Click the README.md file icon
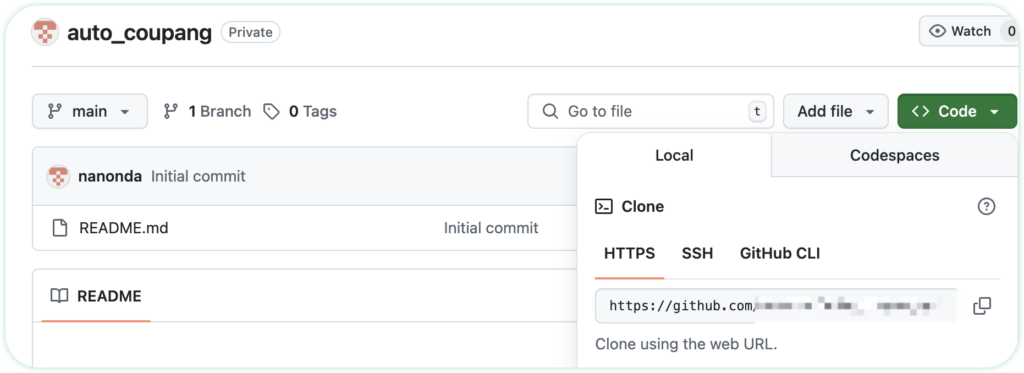The height and width of the screenshot is (373, 1024). [59, 228]
